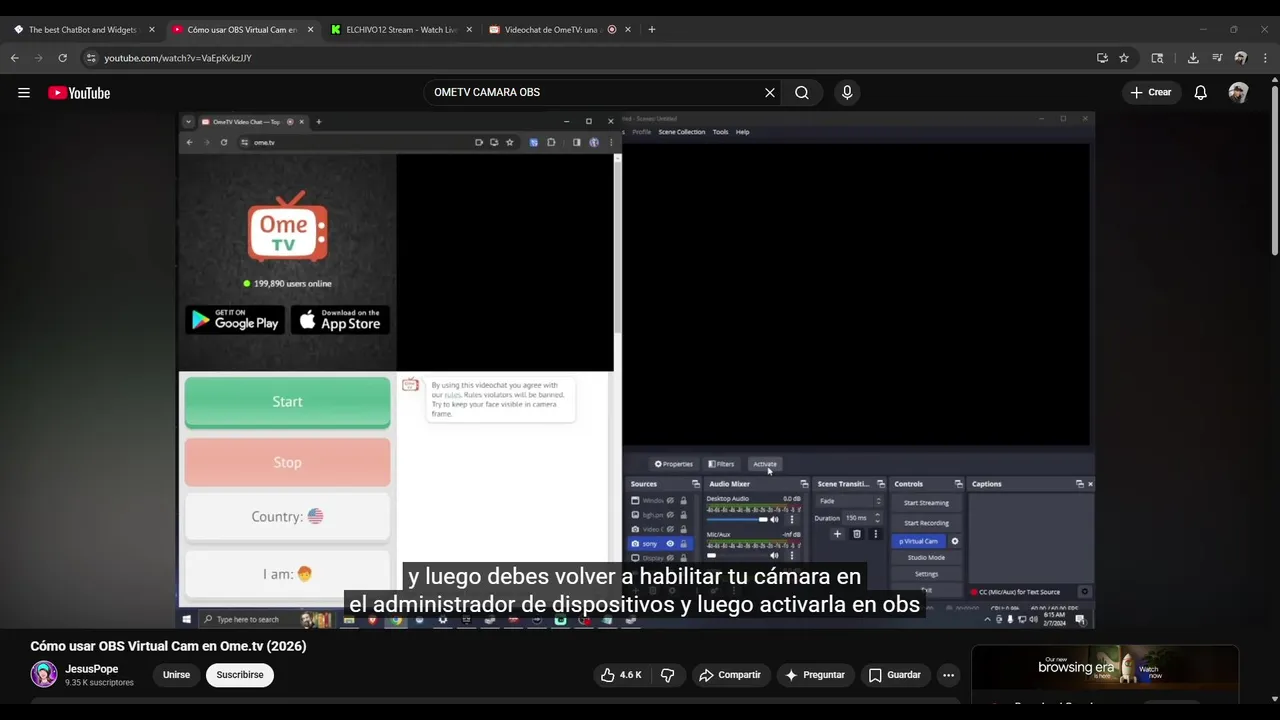Add a scene transition in OBS

(837, 534)
